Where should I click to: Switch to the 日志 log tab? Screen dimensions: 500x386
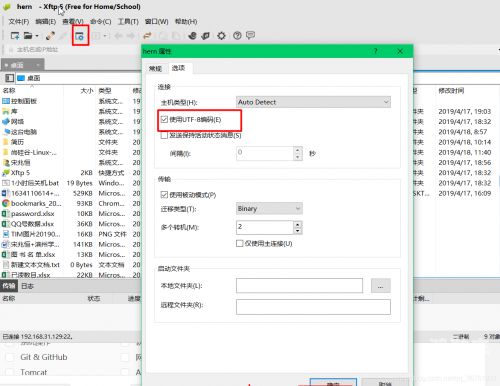[28, 286]
